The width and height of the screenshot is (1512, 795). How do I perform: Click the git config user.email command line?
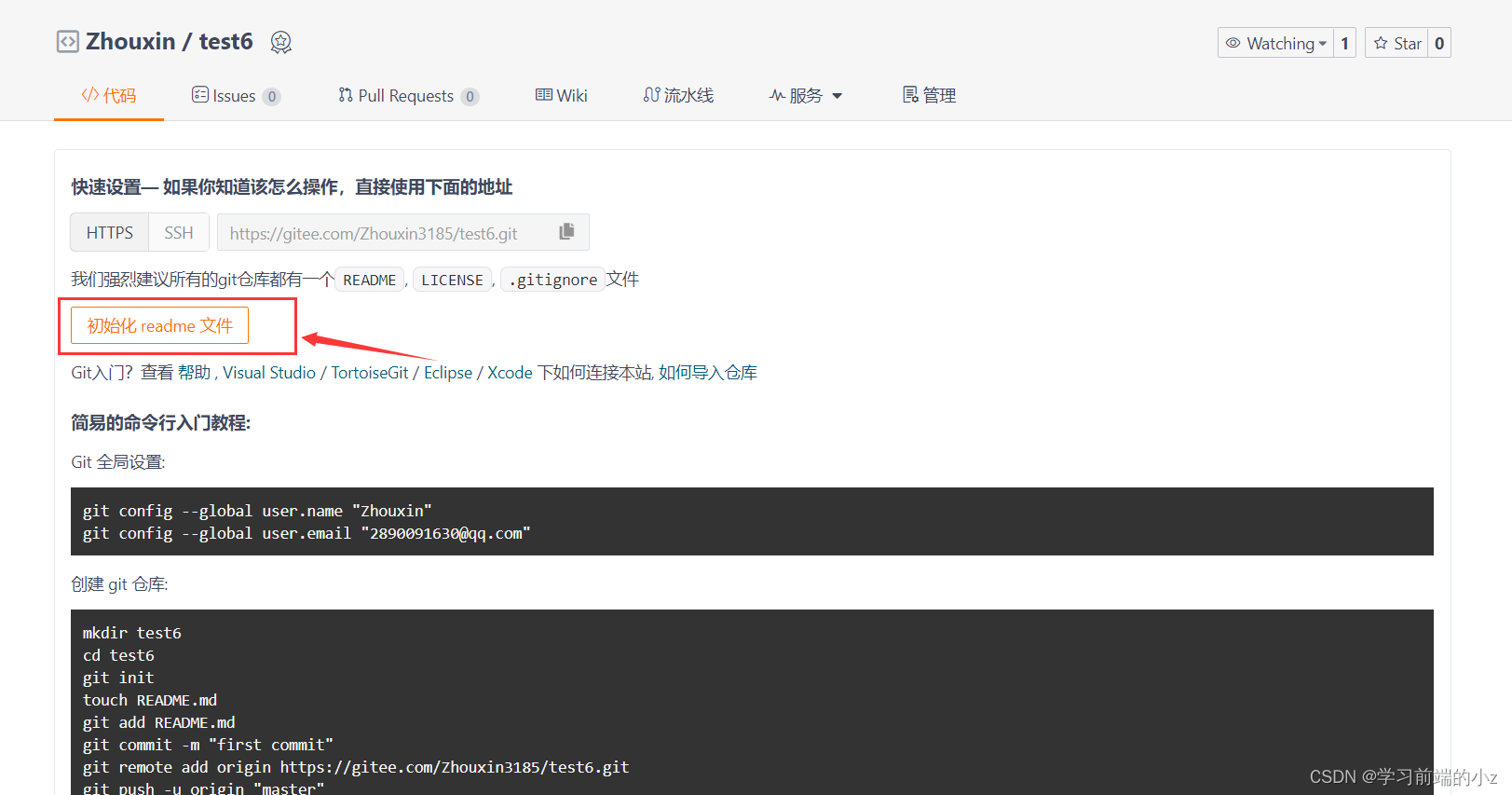coord(306,533)
